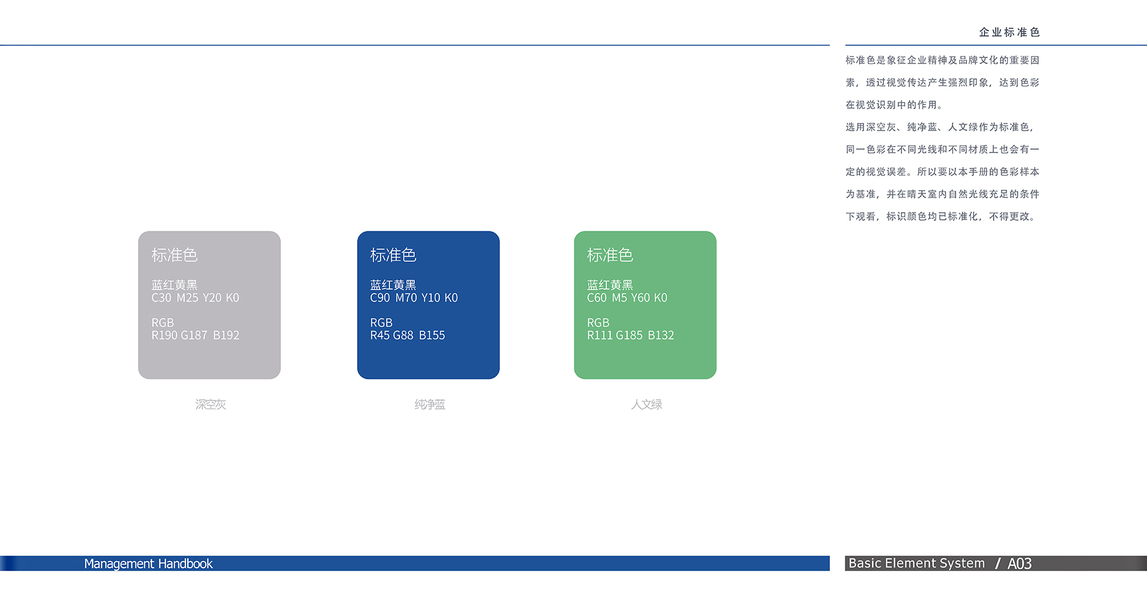Screen dimensions: 1147x600
Task: Click the C60 M5 Y60 K0 value
Action: point(627,298)
